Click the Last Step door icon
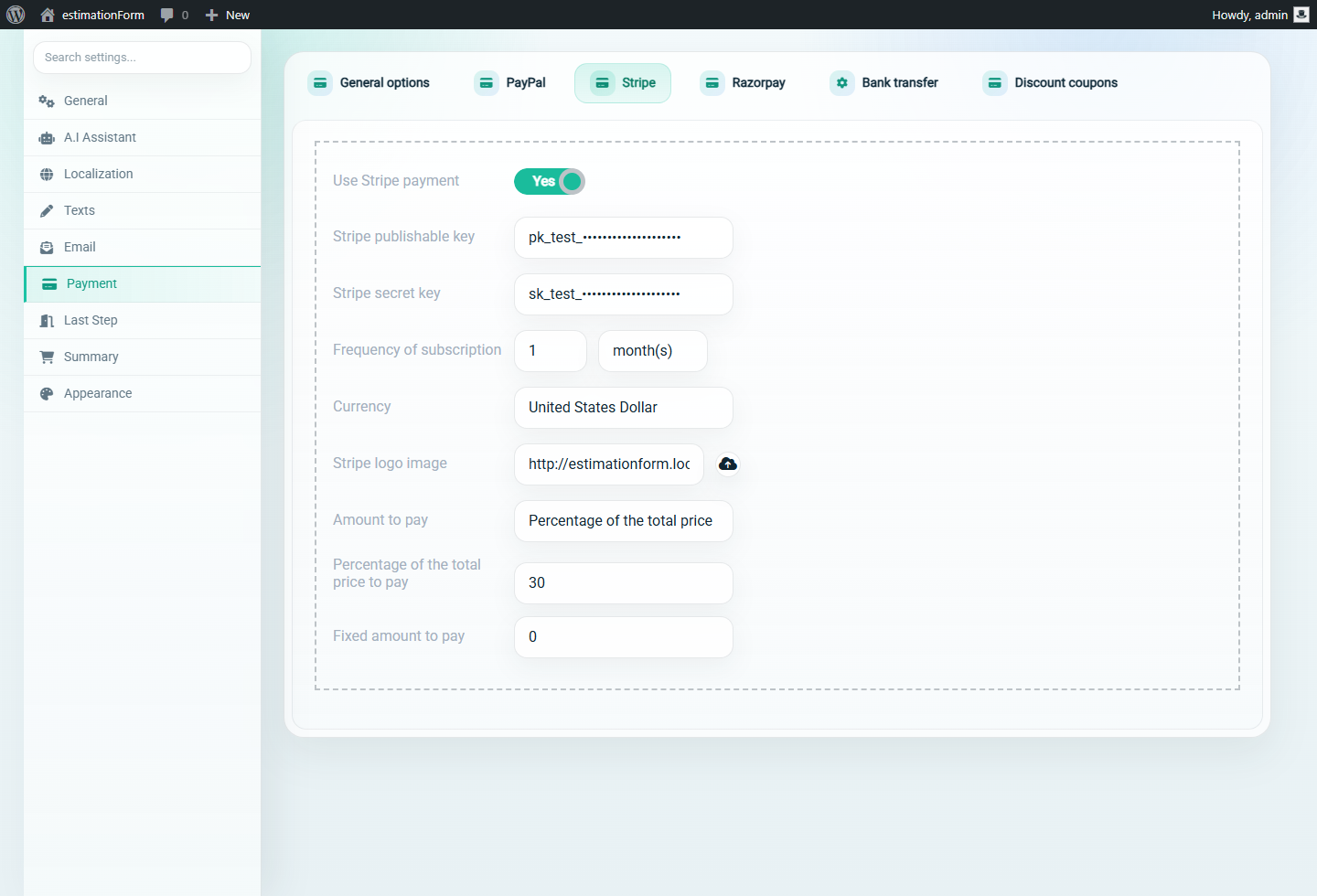This screenshot has height=896, width=1317. (47, 321)
